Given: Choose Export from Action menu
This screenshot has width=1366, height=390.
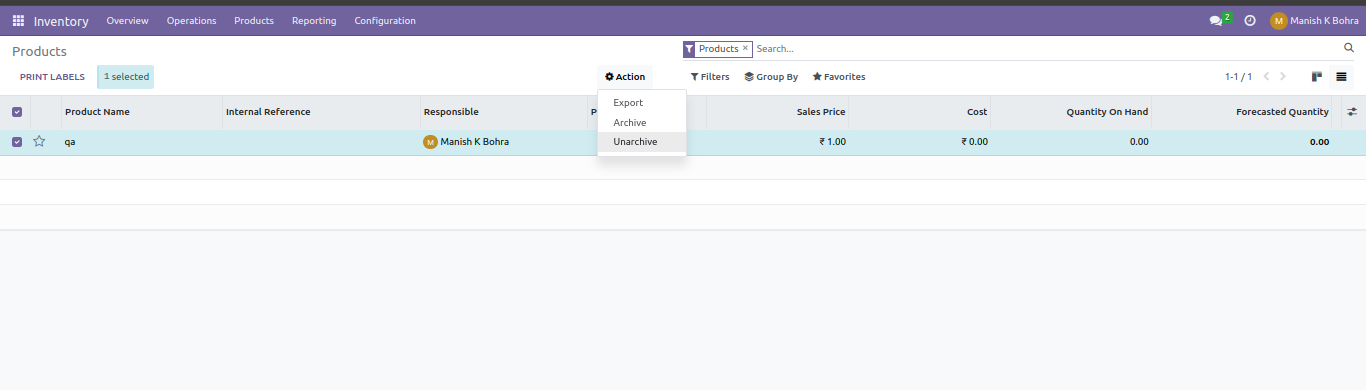Looking at the screenshot, I should click(x=642, y=103).
